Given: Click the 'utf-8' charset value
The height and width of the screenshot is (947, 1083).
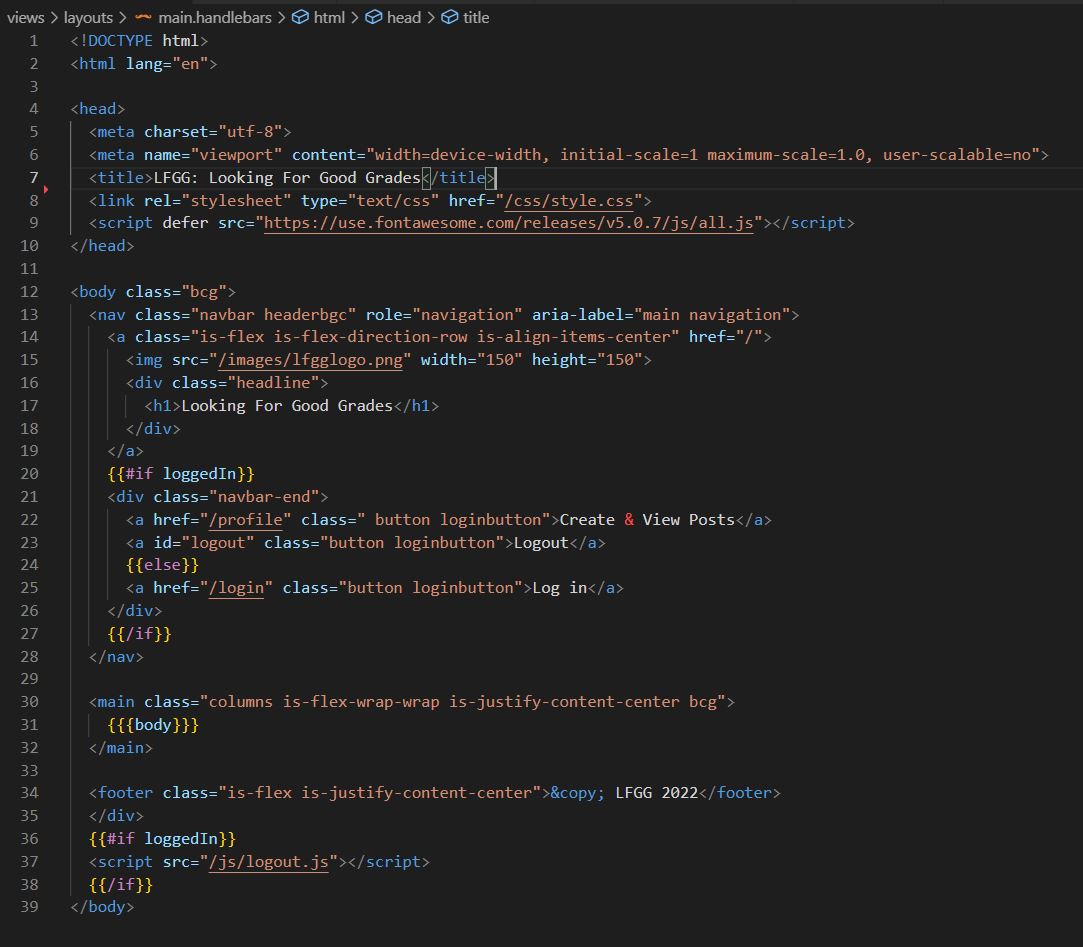Looking at the screenshot, I should [x=250, y=132].
